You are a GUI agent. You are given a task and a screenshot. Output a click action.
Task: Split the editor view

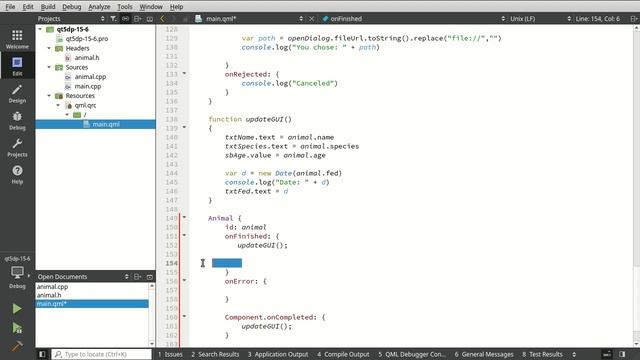click(x=633, y=18)
